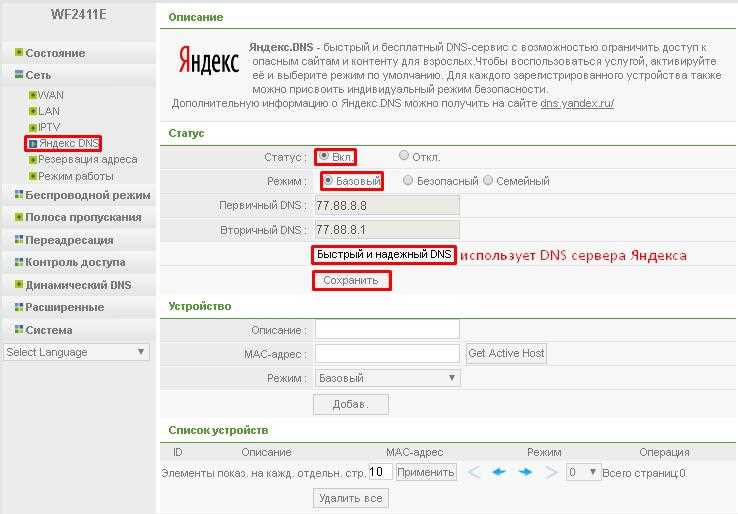Open the IPTV settings page

[49, 127]
